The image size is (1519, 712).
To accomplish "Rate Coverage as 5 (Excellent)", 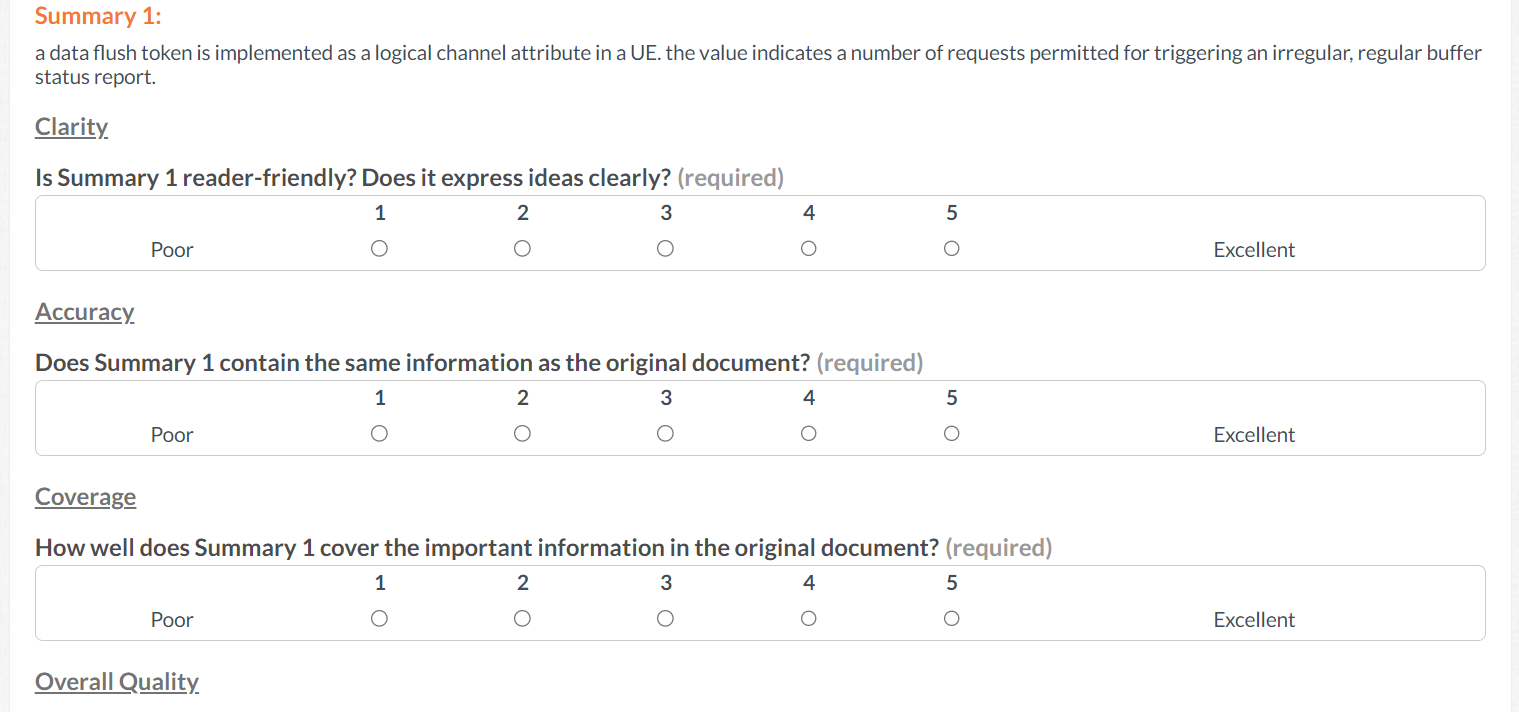I will click(951, 619).
